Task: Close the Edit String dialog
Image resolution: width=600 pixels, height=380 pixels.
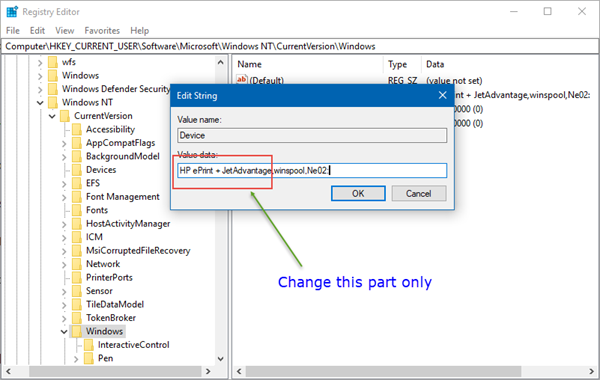Action: 442,95
